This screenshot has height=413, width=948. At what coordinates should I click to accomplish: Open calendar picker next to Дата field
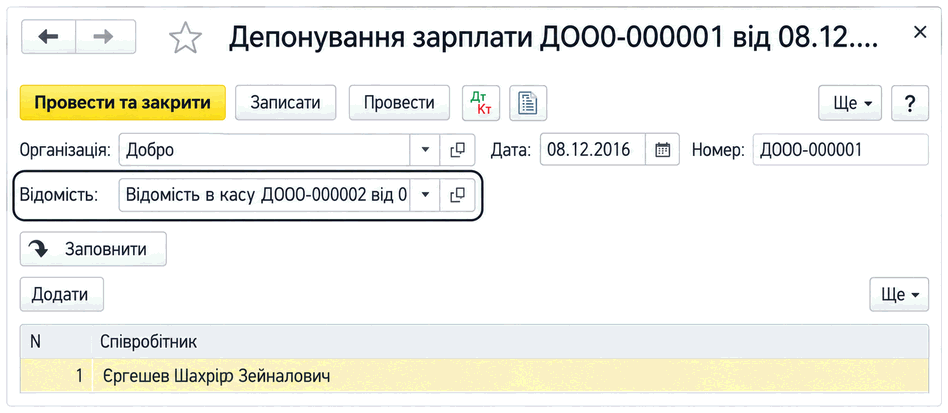pos(663,149)
